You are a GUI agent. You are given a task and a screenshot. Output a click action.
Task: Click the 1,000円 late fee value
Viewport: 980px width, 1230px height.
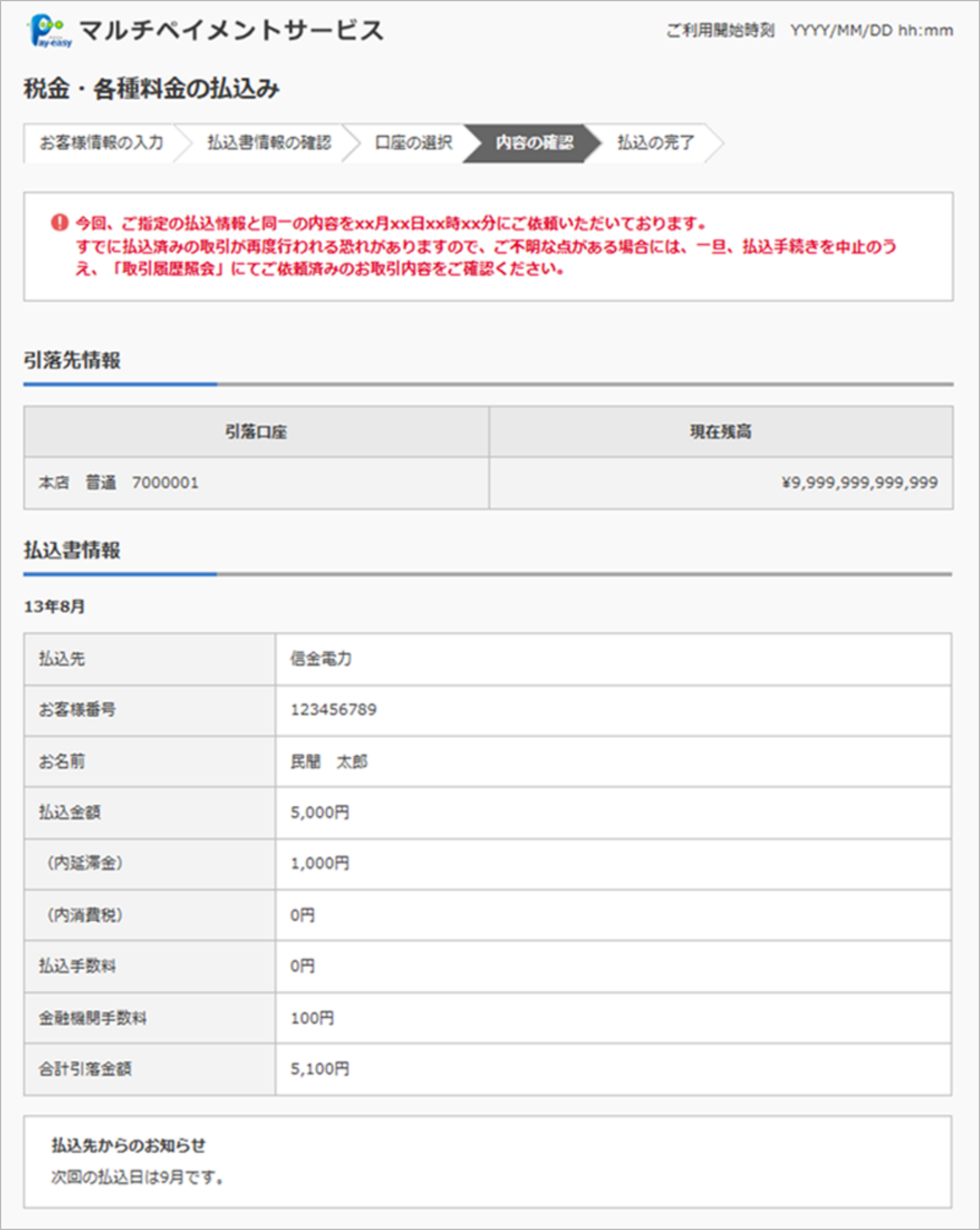[320, 863]
